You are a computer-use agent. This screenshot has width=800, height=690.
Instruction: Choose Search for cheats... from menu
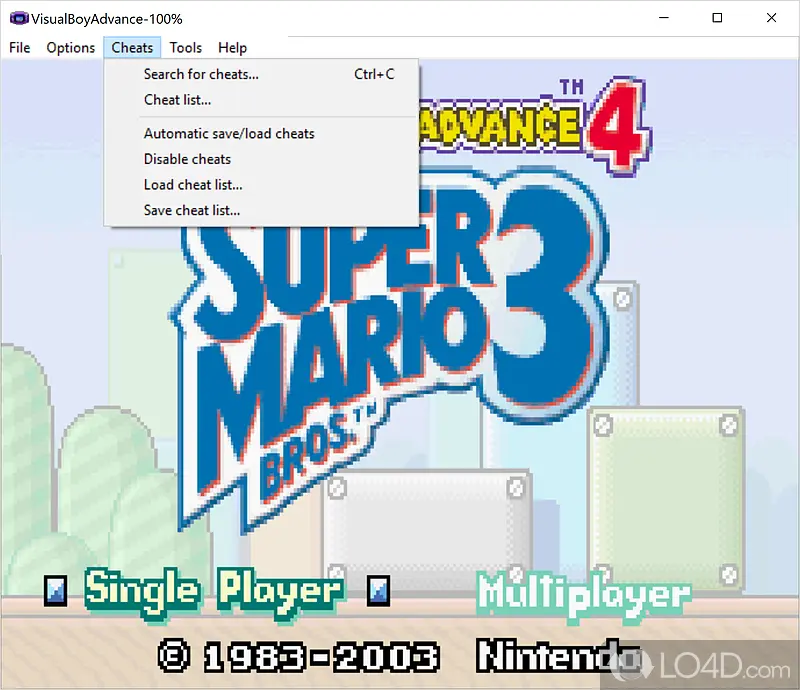click(x=201, y=74)
